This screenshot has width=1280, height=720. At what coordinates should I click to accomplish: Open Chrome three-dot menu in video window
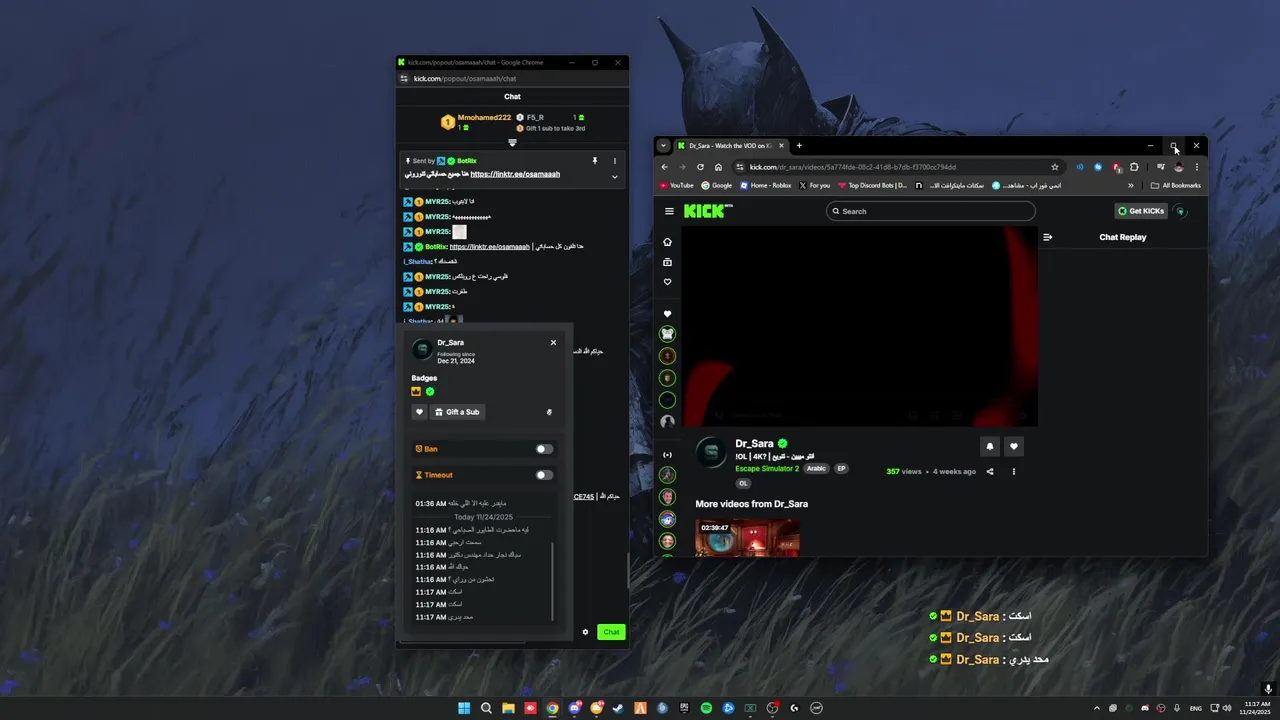(x=1196, y=167)
